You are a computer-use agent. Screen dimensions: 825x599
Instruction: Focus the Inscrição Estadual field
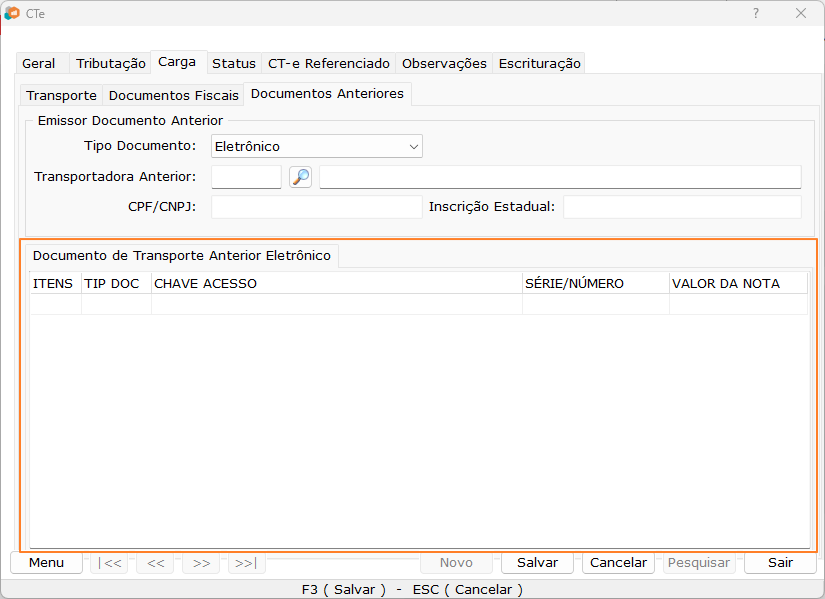tap(682, 207)
